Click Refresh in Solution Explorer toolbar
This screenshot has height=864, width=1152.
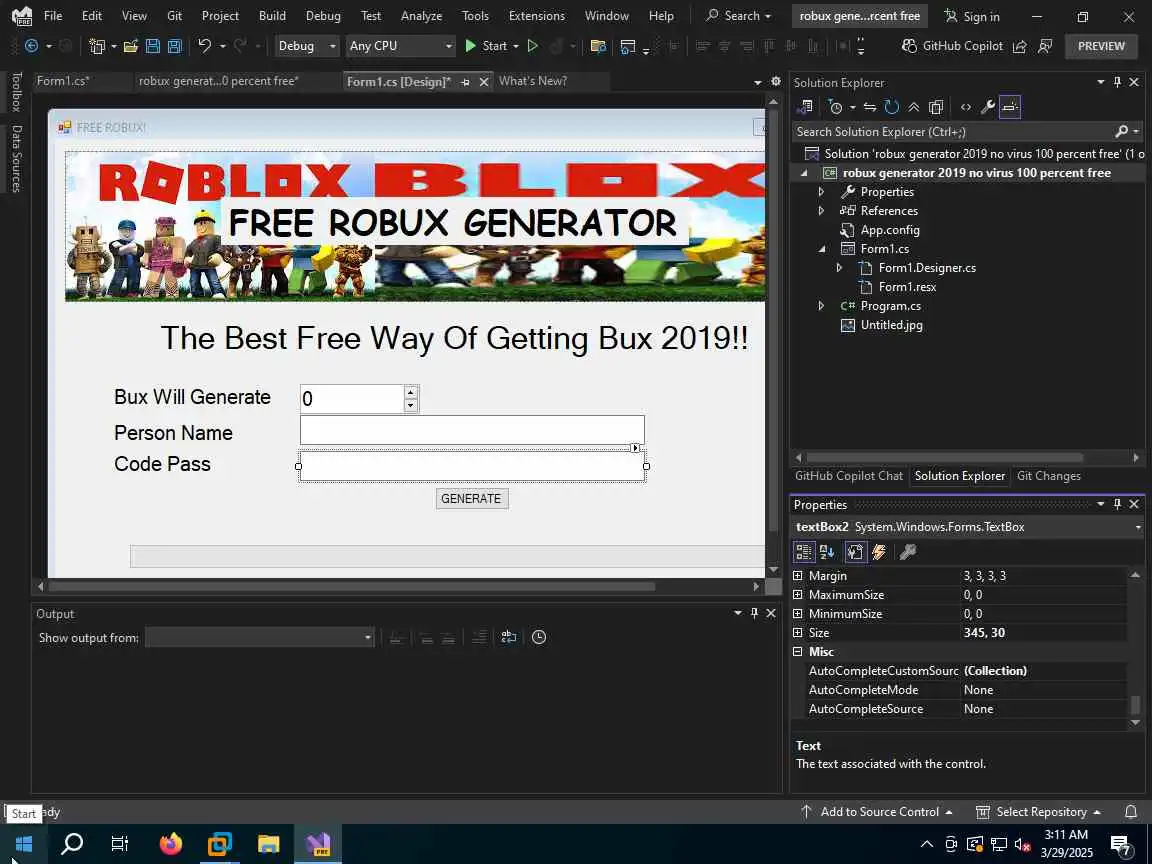click(x=892, y=107)
